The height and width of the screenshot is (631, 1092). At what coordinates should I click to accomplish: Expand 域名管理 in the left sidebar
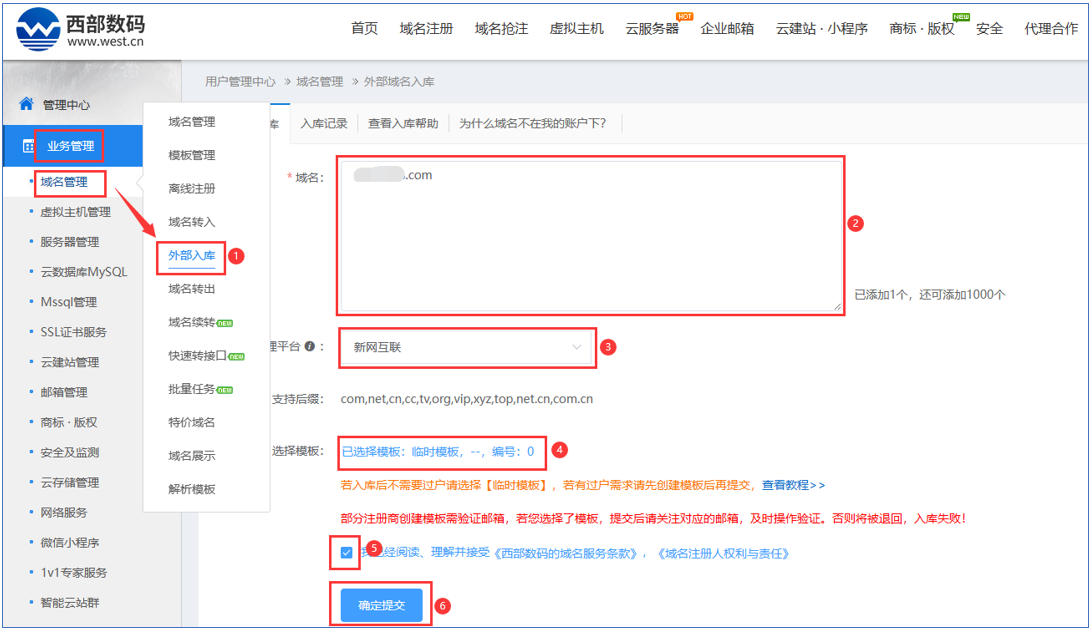point(64,182)
